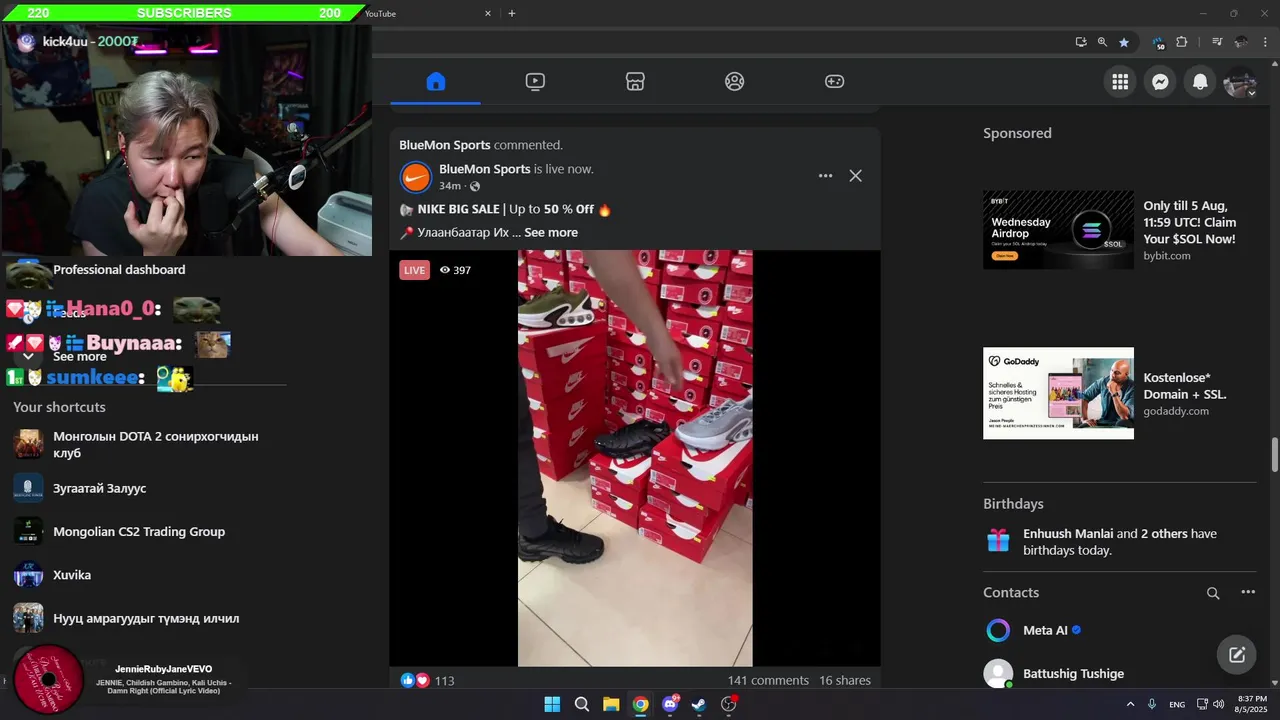Open Нууц амрагуудыг түмэнд илчил shortcut
This screenshot has width=1280, height=720.
pos(146,618)
